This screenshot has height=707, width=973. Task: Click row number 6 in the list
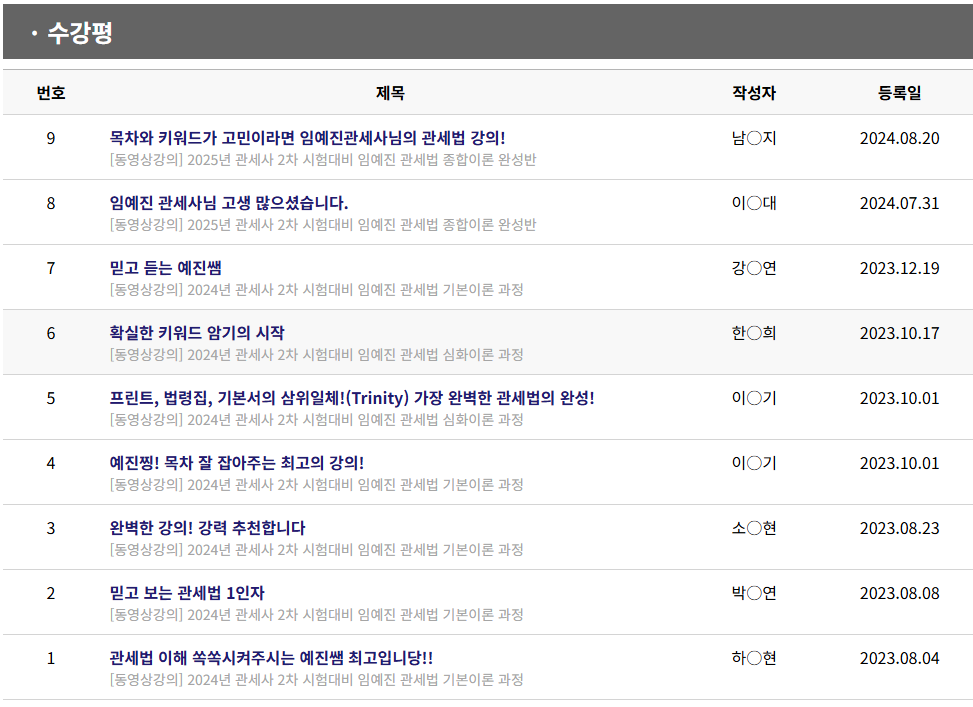tap(51, 333)
